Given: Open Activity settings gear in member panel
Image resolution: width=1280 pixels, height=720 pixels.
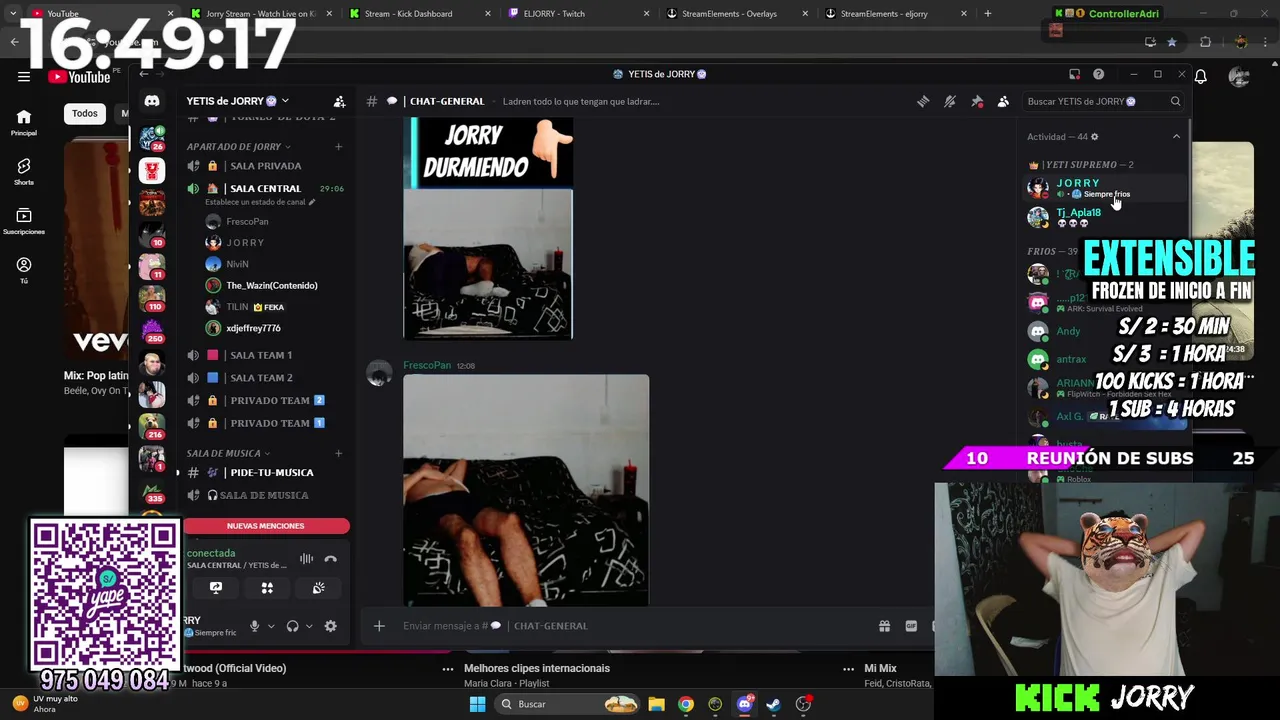Looking at the screenshot, I should [1094, 137].
